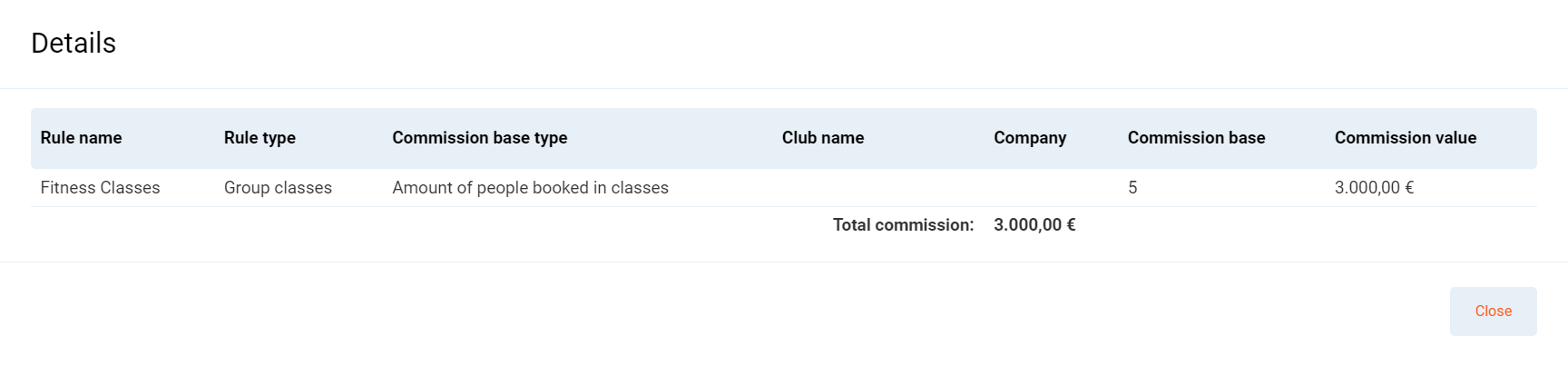Click the Commission value column header
The height and width of the screenshot is (366, 1568).
coord(1405,138)
